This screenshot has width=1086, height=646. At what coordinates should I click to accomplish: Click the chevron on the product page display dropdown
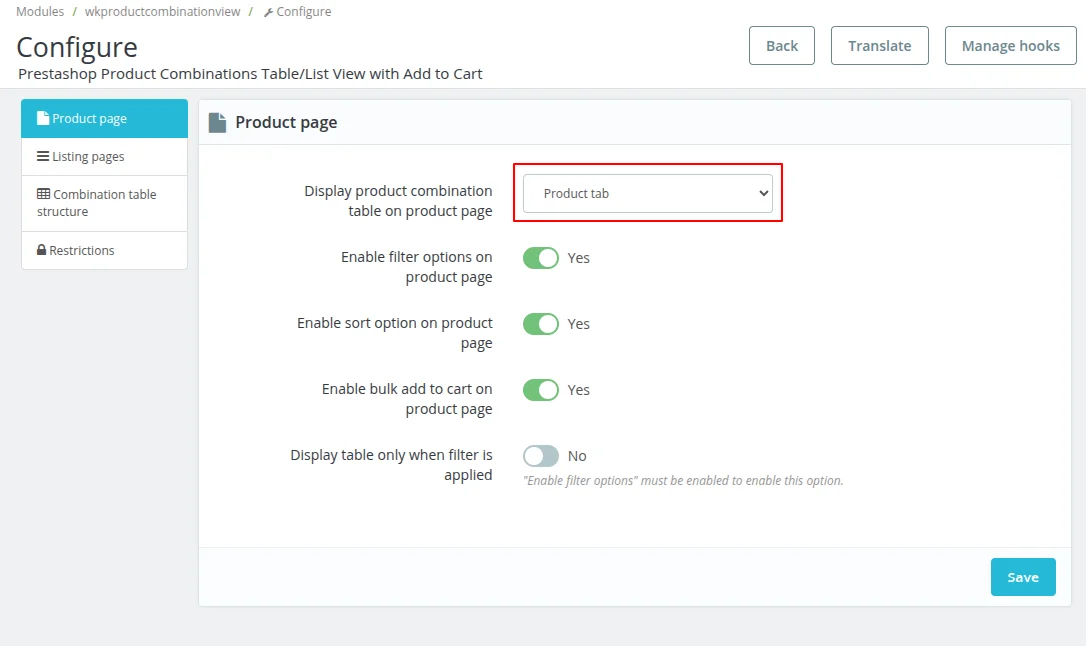[x=763, y=193]
